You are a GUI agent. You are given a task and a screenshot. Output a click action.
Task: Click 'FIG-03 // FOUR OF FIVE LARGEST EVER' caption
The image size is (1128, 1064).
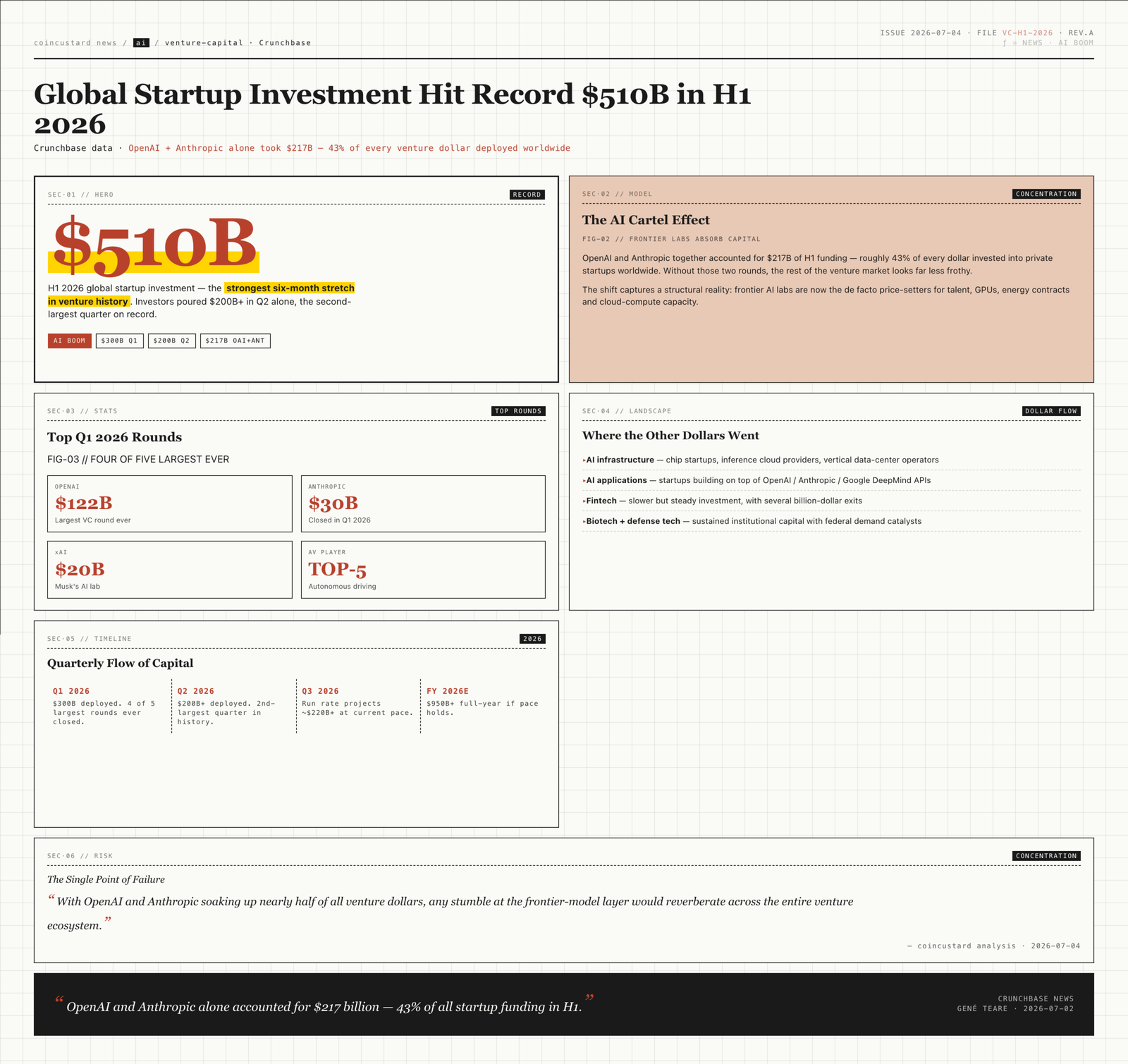coord(138,459)
